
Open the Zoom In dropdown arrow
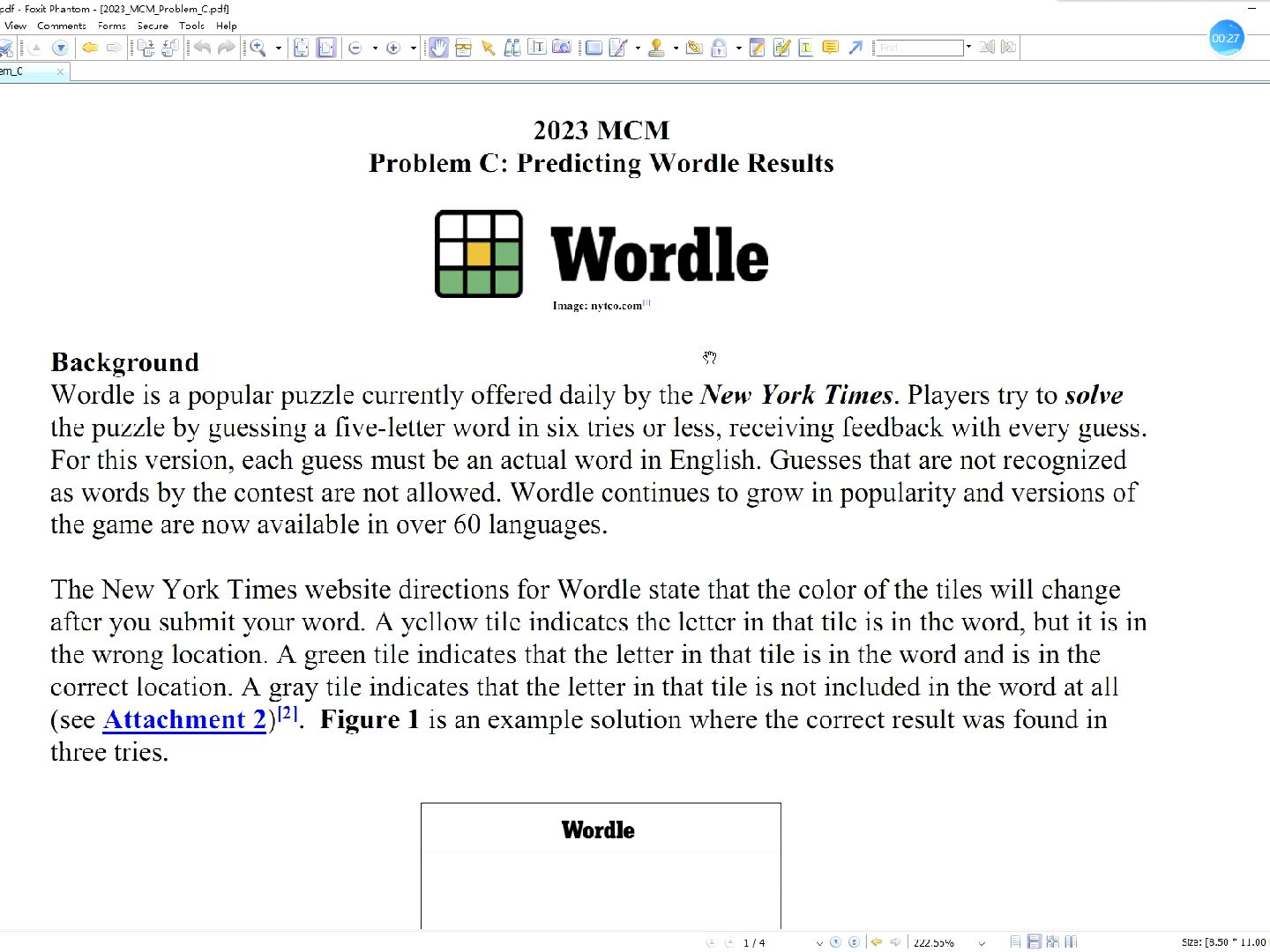414,48
